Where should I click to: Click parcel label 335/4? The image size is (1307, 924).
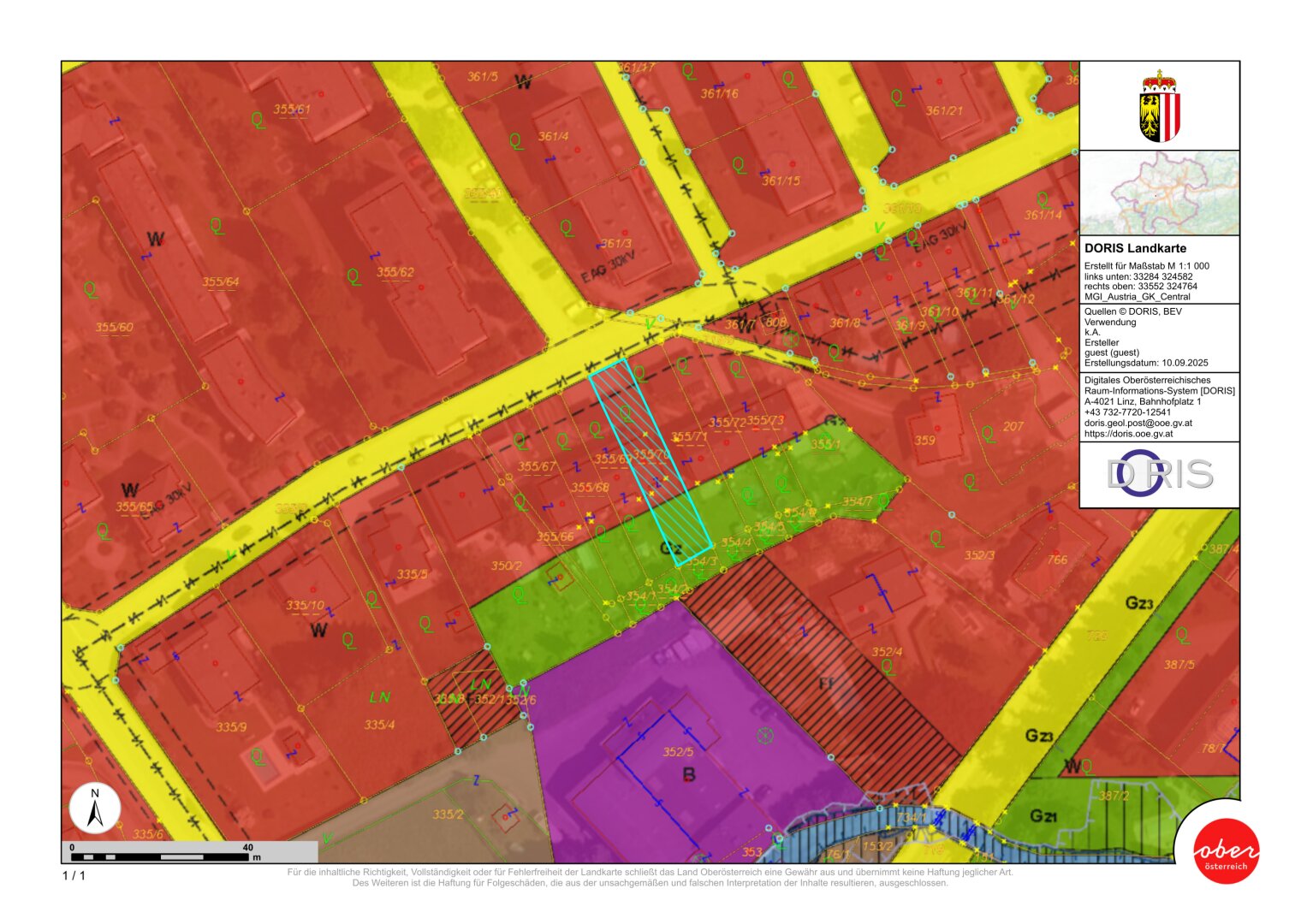click(x=379, y=725)
